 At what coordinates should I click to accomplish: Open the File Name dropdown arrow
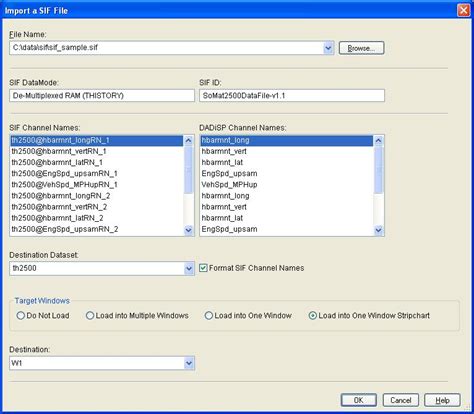tap(328, 48)
